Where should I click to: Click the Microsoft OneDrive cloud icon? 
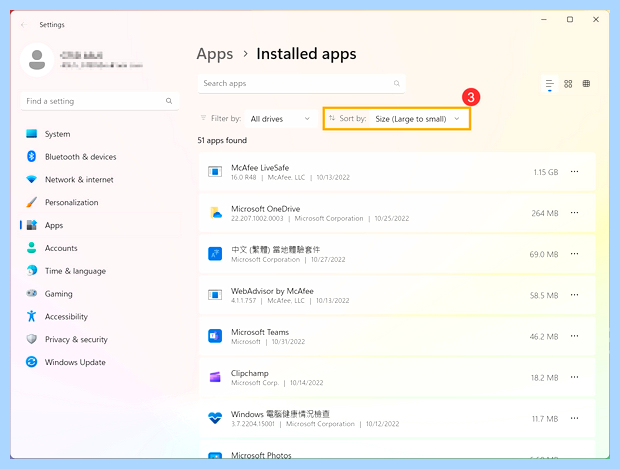pos(215,213)
